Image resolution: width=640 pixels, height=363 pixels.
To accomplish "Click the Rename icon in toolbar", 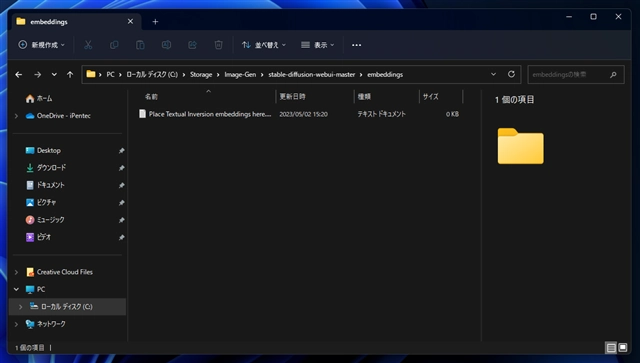I will tap(166, 45).
